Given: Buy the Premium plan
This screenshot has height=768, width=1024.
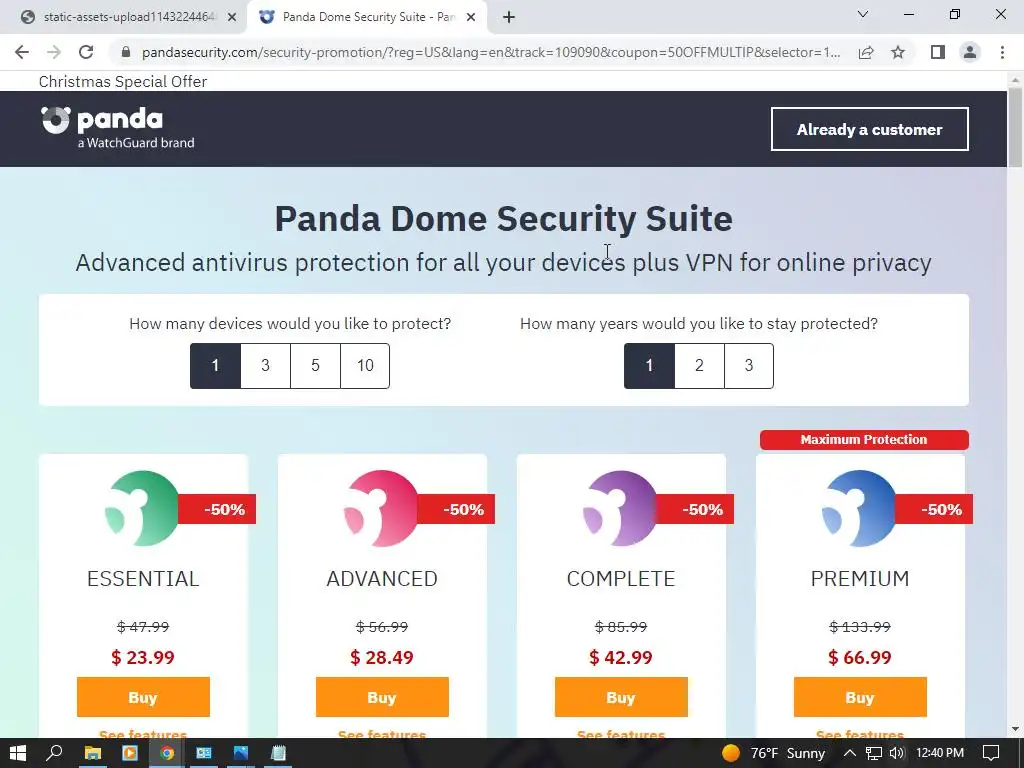Looking at the screenshot, I should 860,697.
